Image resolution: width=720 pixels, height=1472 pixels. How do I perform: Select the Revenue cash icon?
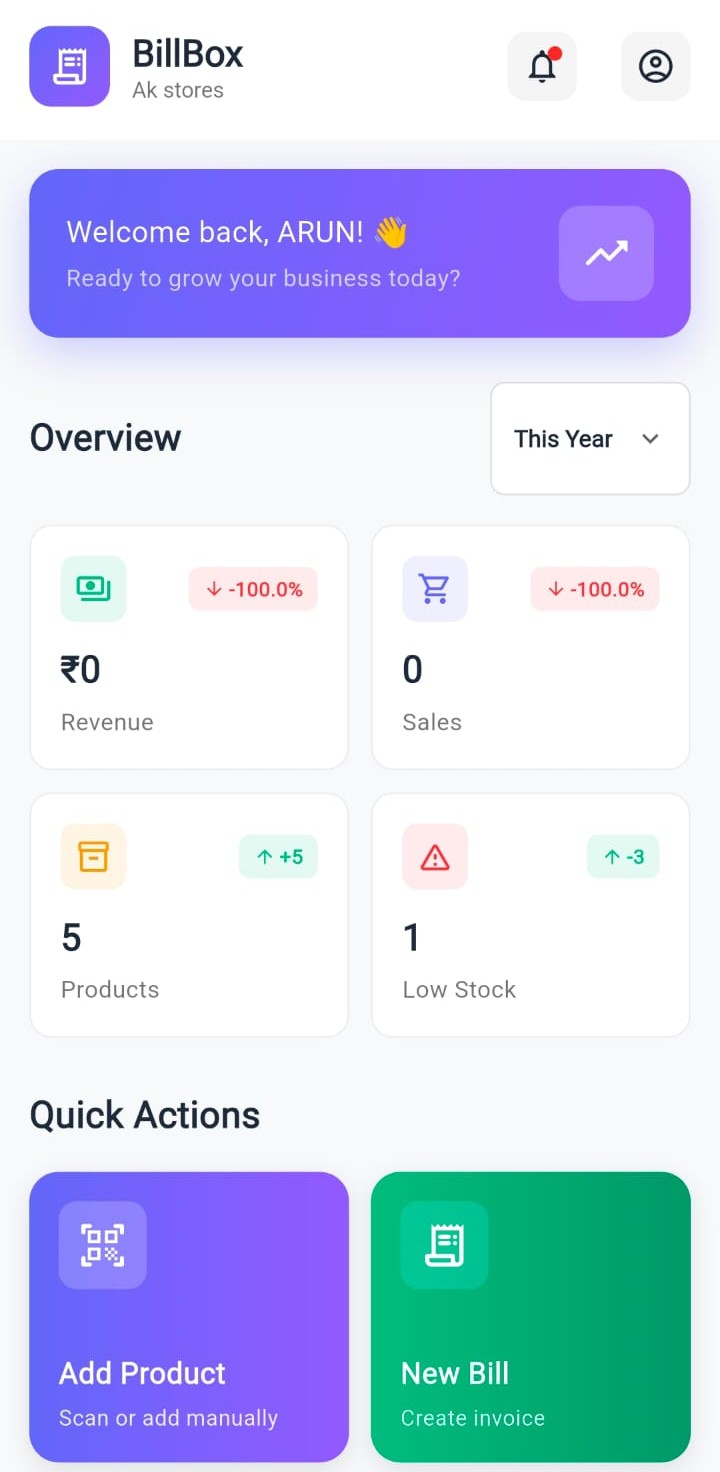coord(93,589)
